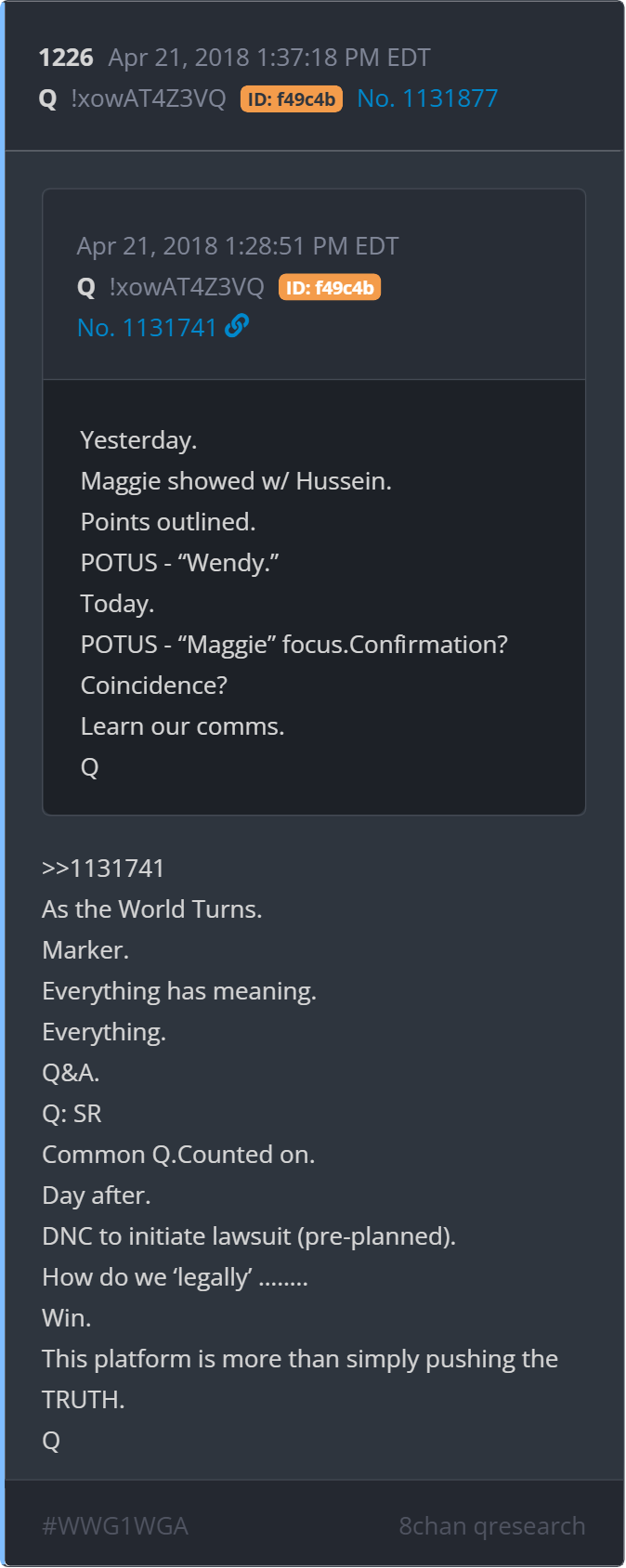Open post link No. 1131877
This screenshot has width=626, height=1568.
[x=427, y=98]
